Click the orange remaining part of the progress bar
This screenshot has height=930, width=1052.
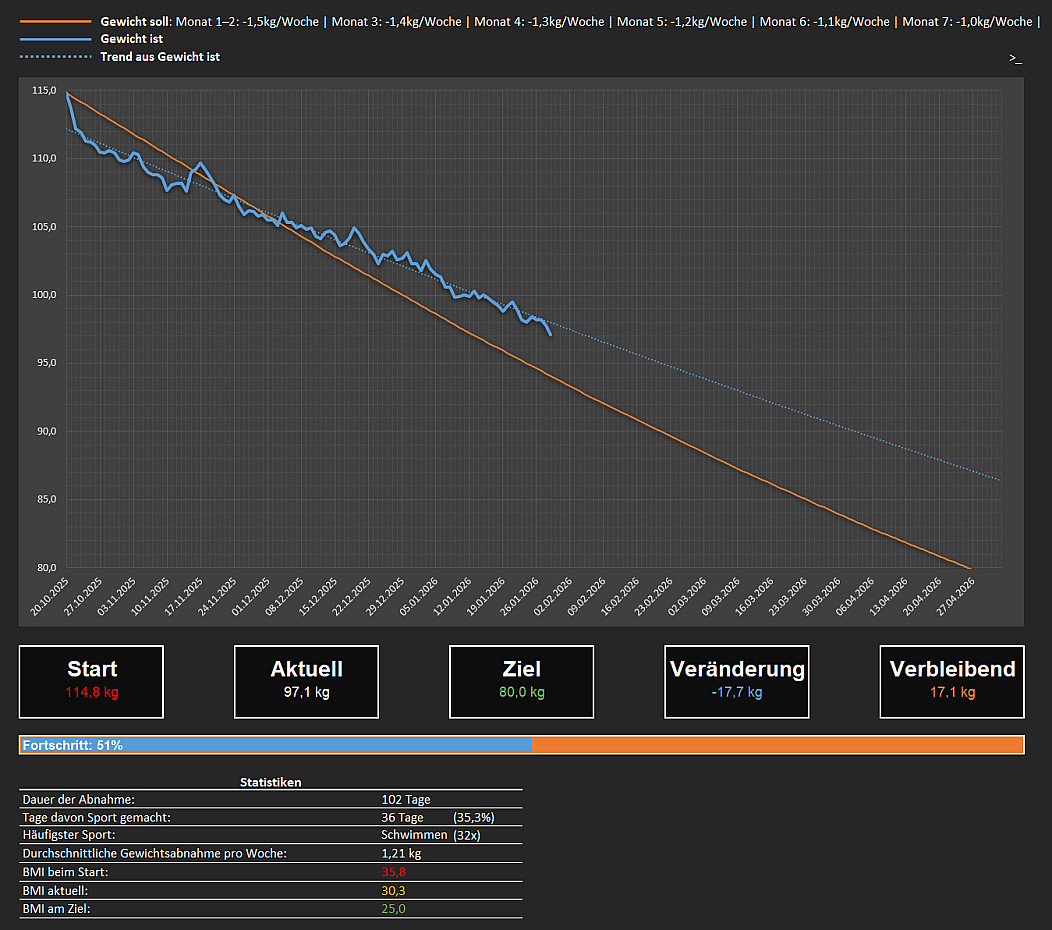coord(777,745)
